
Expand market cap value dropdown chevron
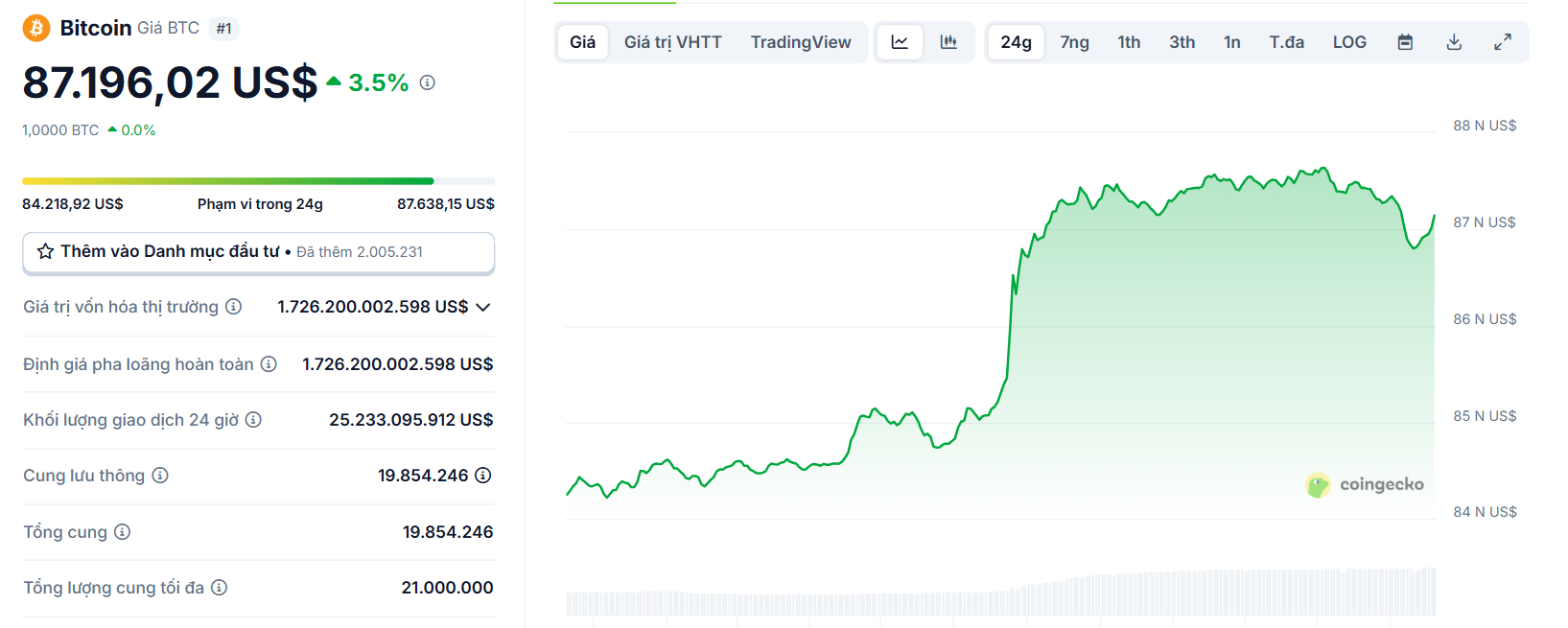483,307
